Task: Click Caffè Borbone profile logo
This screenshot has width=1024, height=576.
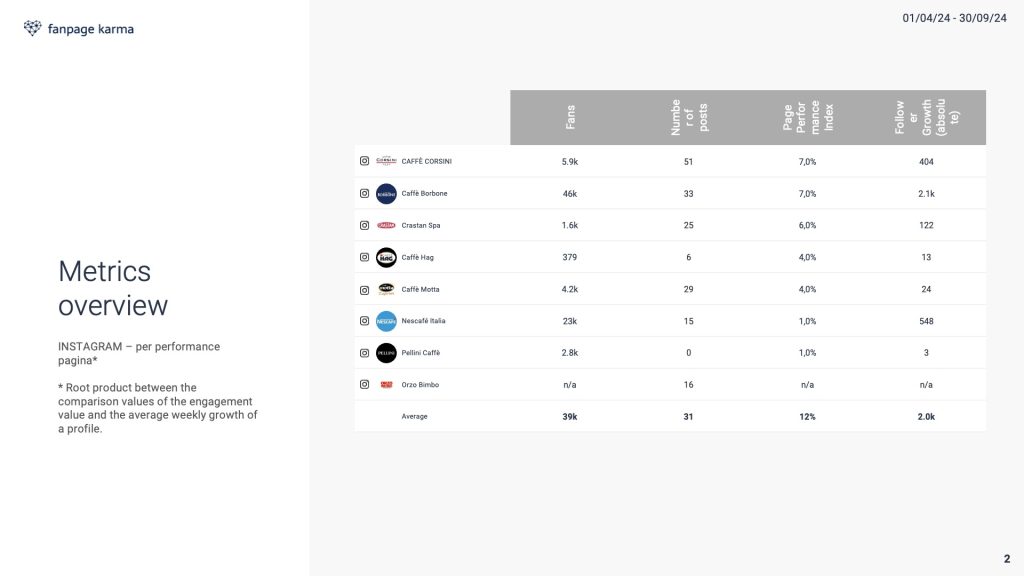Action: [x=386, y=194]
